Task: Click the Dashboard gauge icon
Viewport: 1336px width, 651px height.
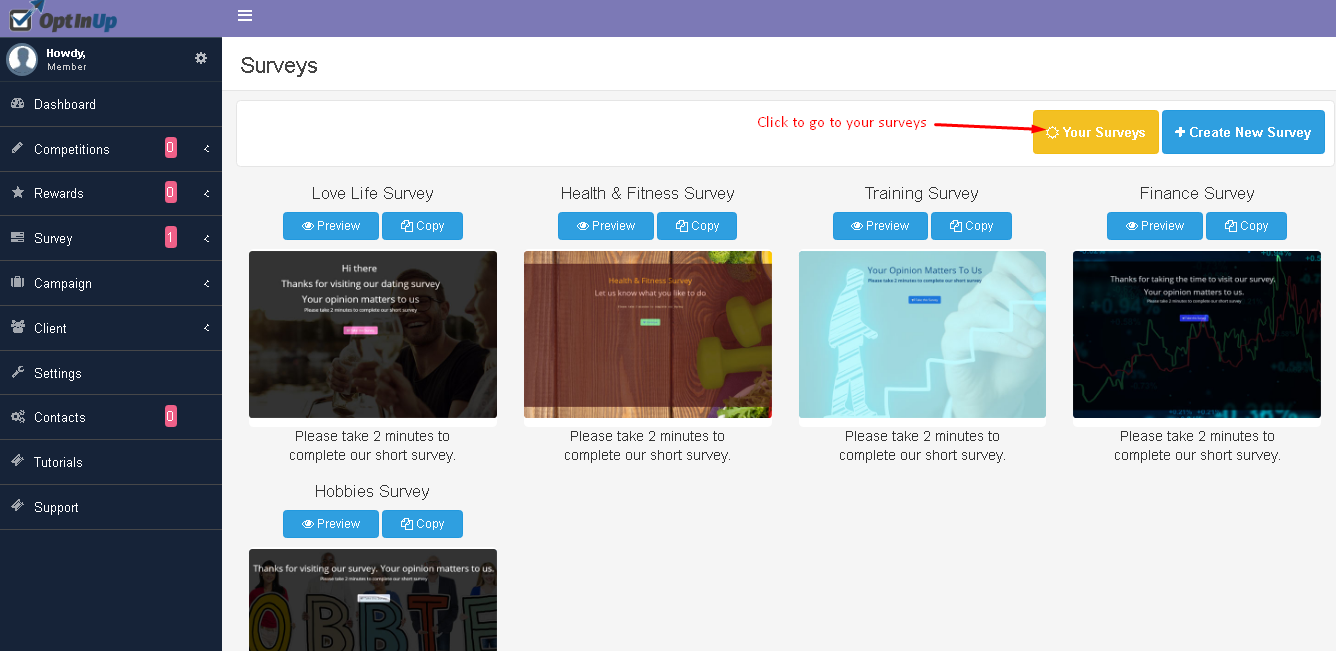Action: [x=18, y=104]
